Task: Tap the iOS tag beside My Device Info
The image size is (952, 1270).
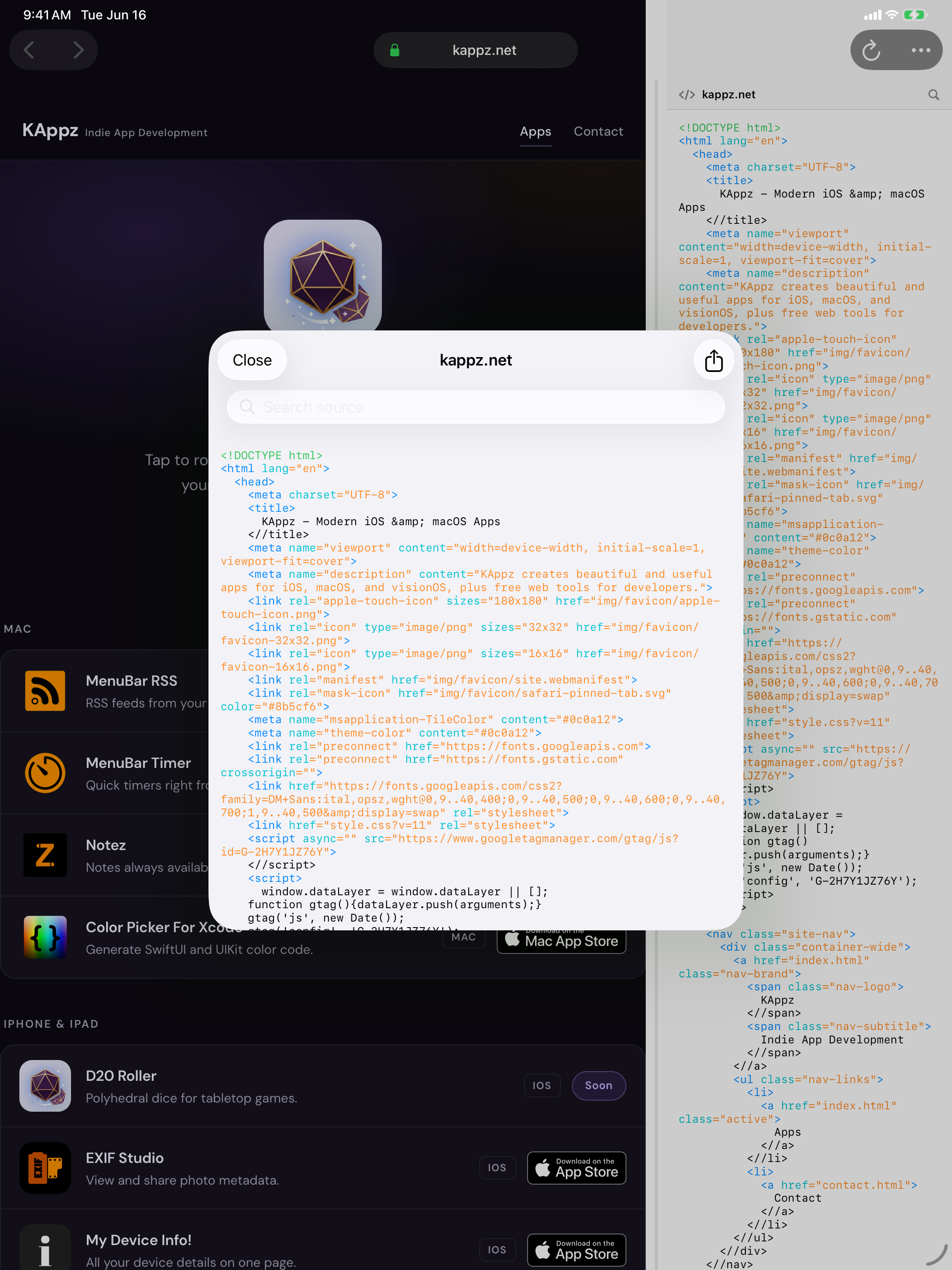Action: point(497,1250)
